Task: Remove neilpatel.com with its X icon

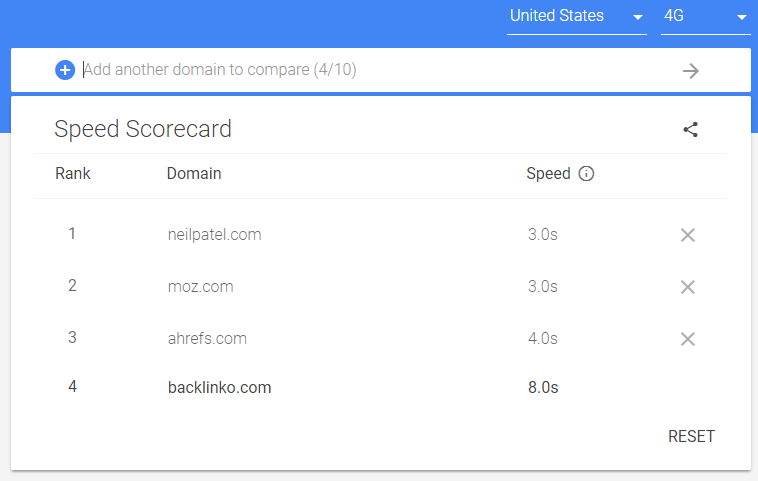Action: [687, 235]
